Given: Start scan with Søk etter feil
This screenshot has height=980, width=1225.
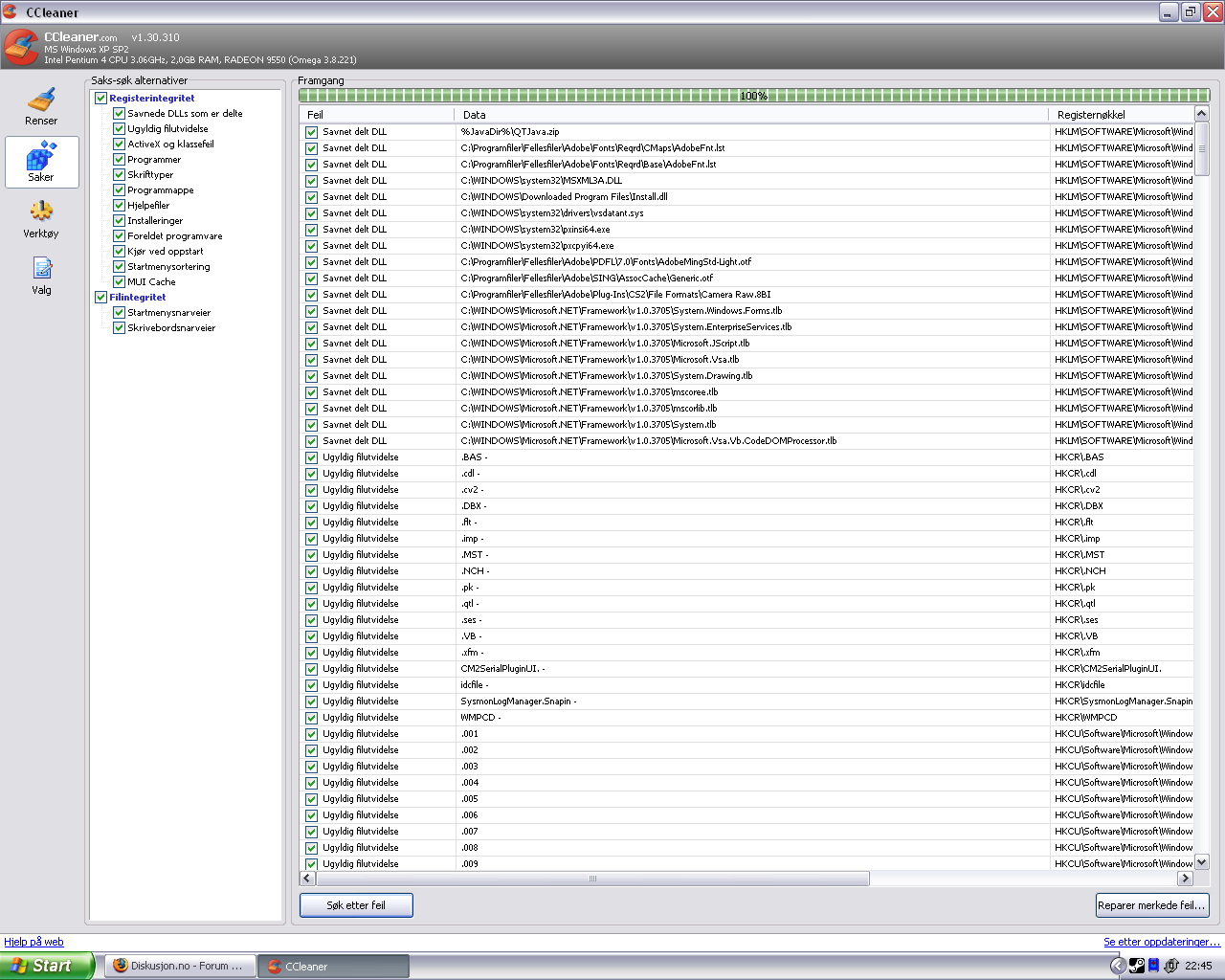Looking at the screenshot, I should pyautogui.click(x=356, y=905).
